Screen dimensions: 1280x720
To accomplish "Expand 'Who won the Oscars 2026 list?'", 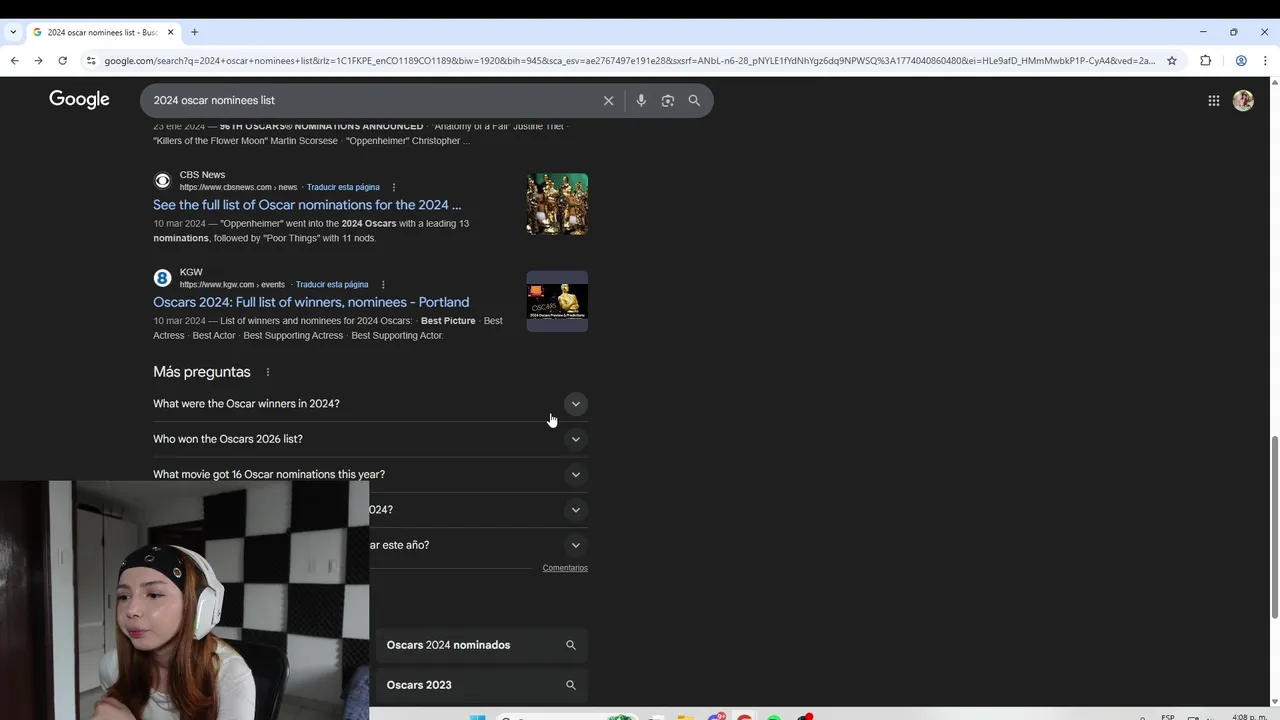I will point(370,439).
